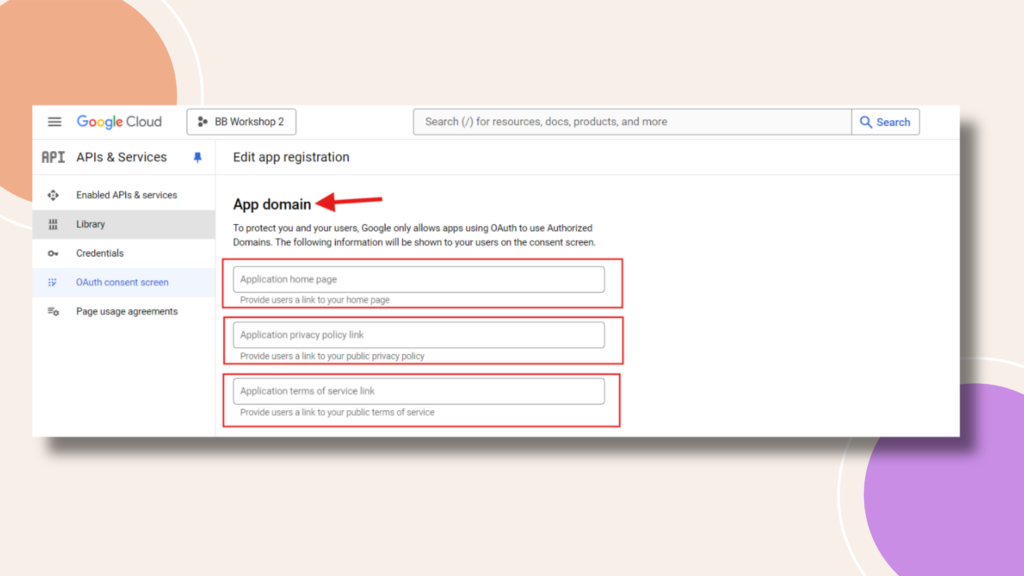Click the Search button
The width and height of the screenshot is (1024, 576).
click(x=886, y=122)
